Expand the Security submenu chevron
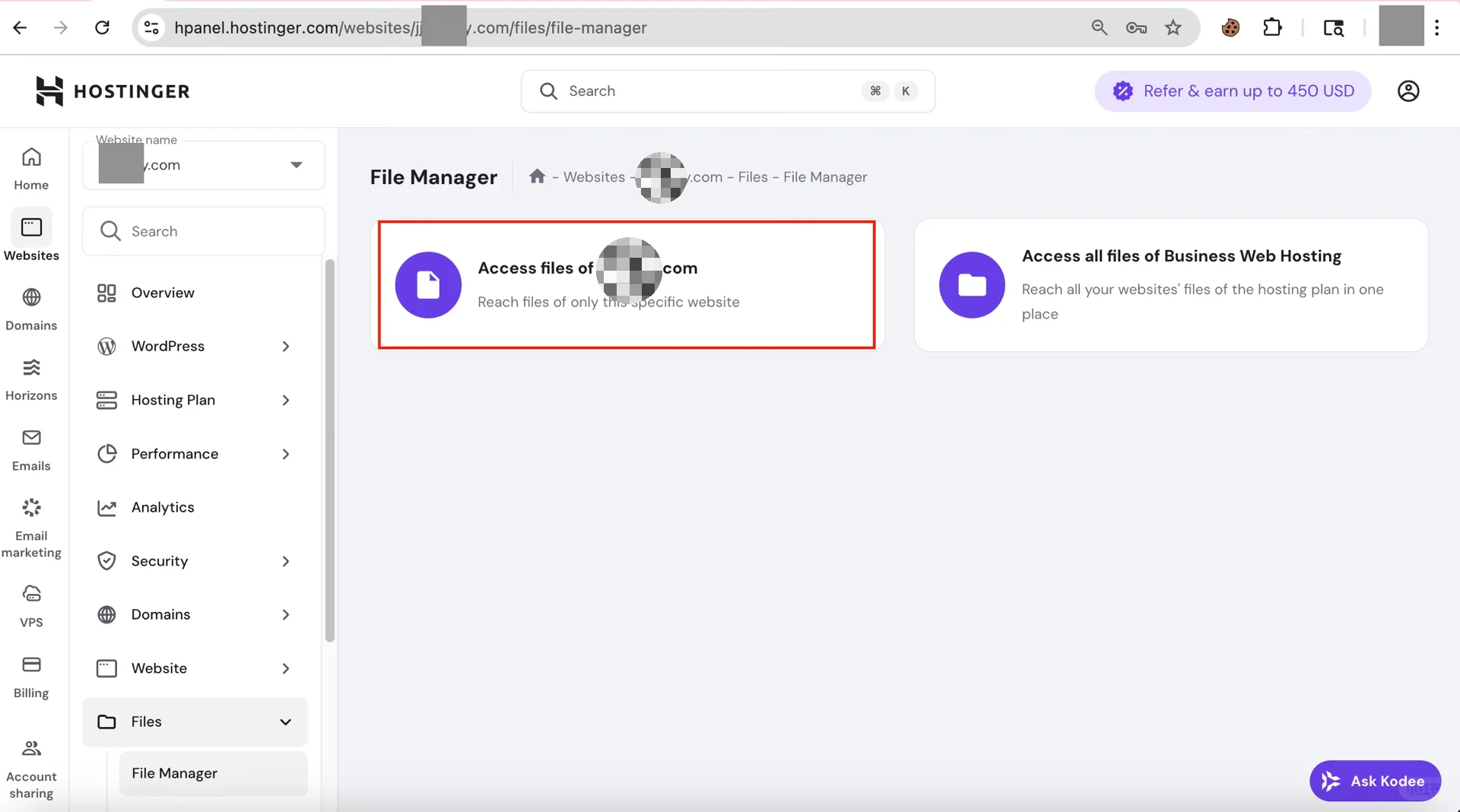Image resolution: width=1460 pixels, height=812 pixels. point(286,562)
